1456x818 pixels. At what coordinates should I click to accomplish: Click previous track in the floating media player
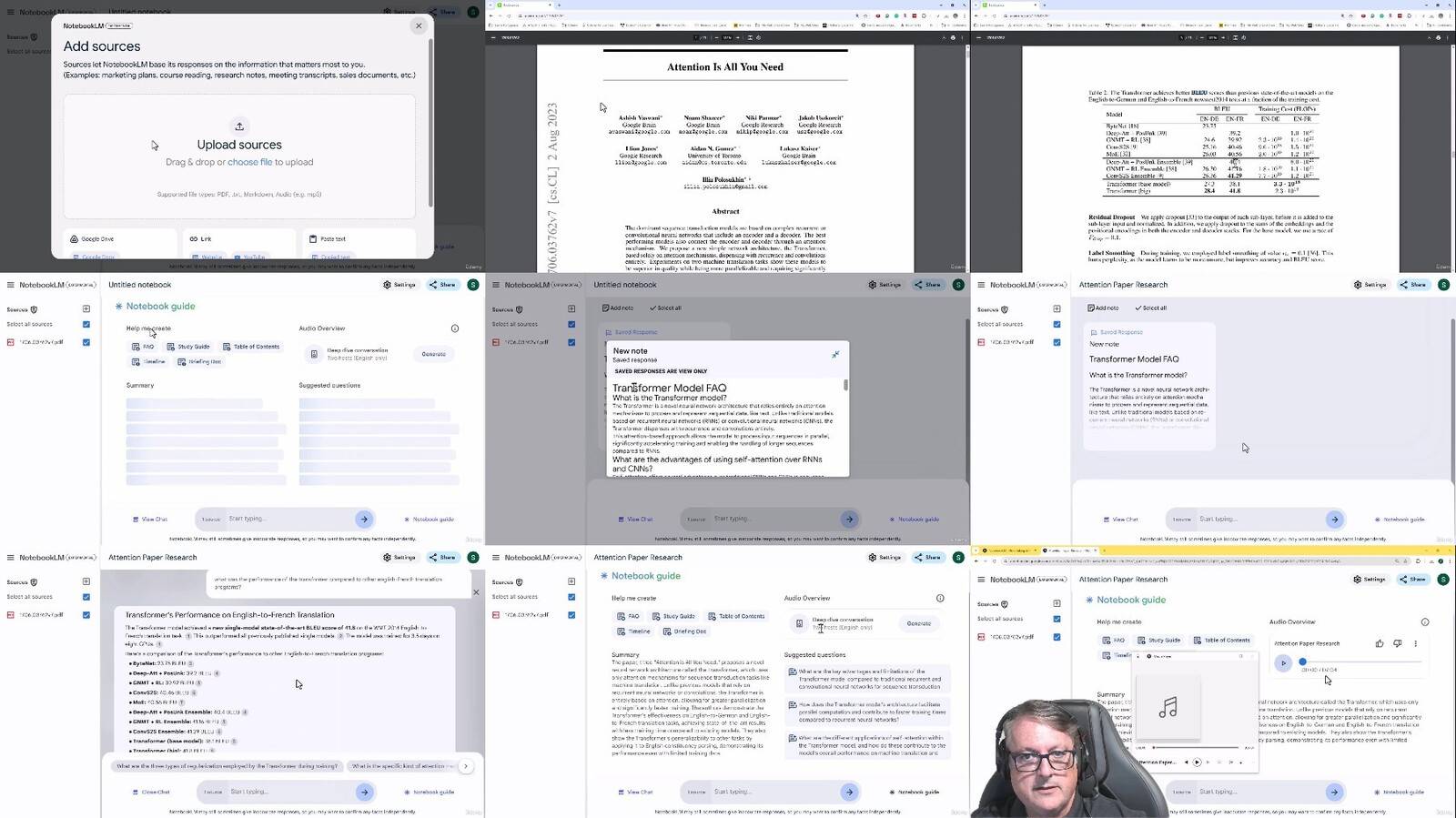pos(1186,762)
